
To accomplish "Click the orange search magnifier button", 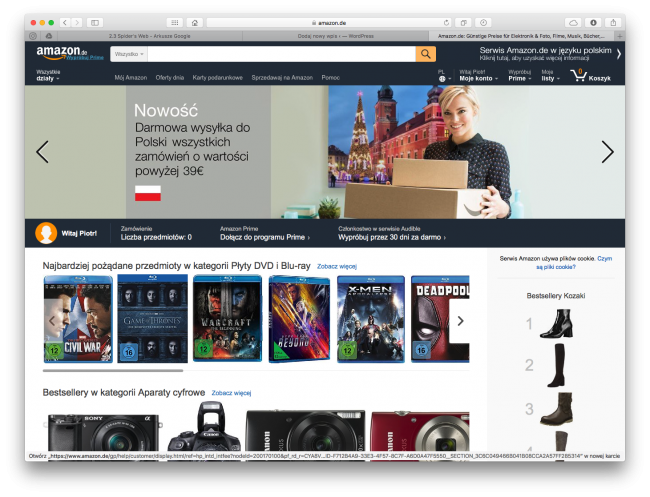I will click(425, 54).
